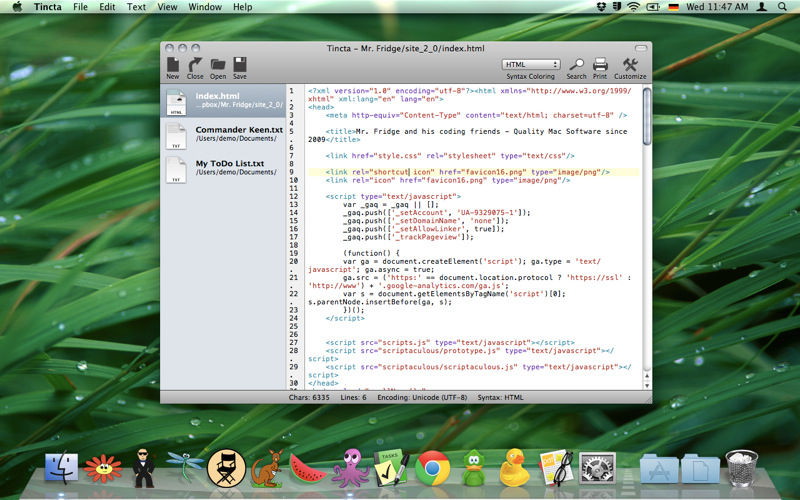The height and width of the screenshot is (500, 800).
Task: Click the Commander Keen.txt file icon
Action: [176, 136]
